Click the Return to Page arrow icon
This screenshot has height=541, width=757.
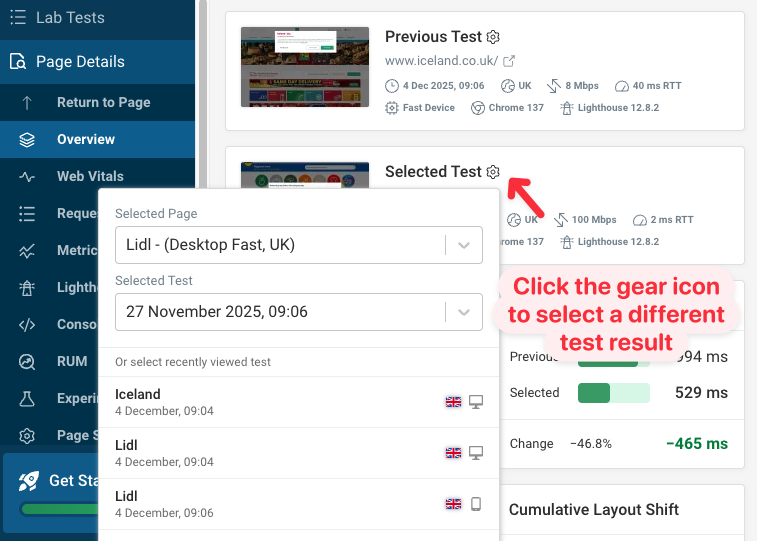click(27, 102)
